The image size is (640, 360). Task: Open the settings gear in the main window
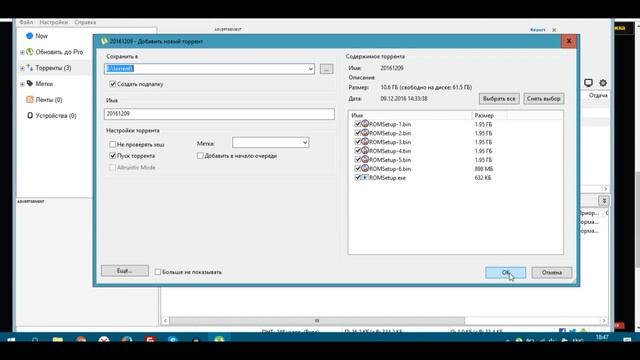603,83
